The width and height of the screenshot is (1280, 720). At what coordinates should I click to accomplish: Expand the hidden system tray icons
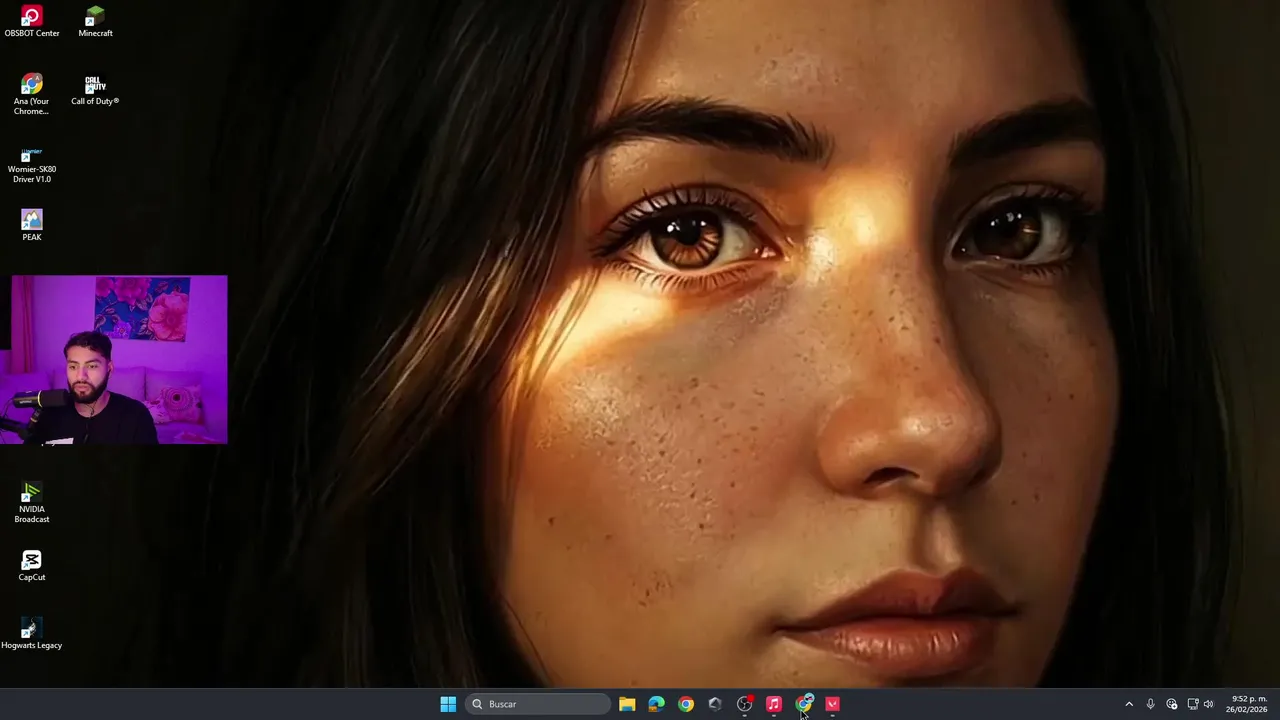point(1129,704)
